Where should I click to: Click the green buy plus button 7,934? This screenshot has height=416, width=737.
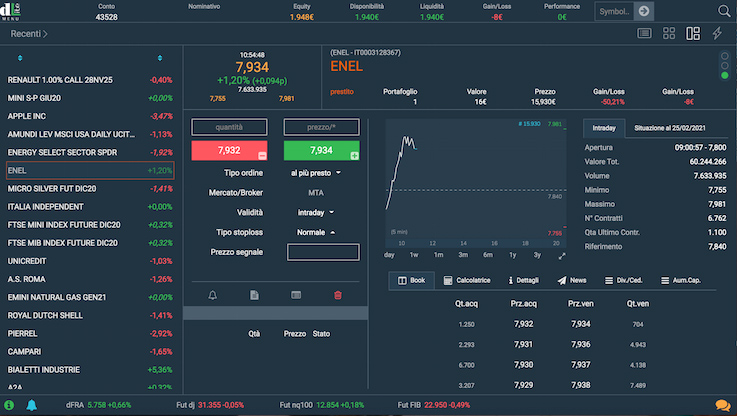pos(321,150)
